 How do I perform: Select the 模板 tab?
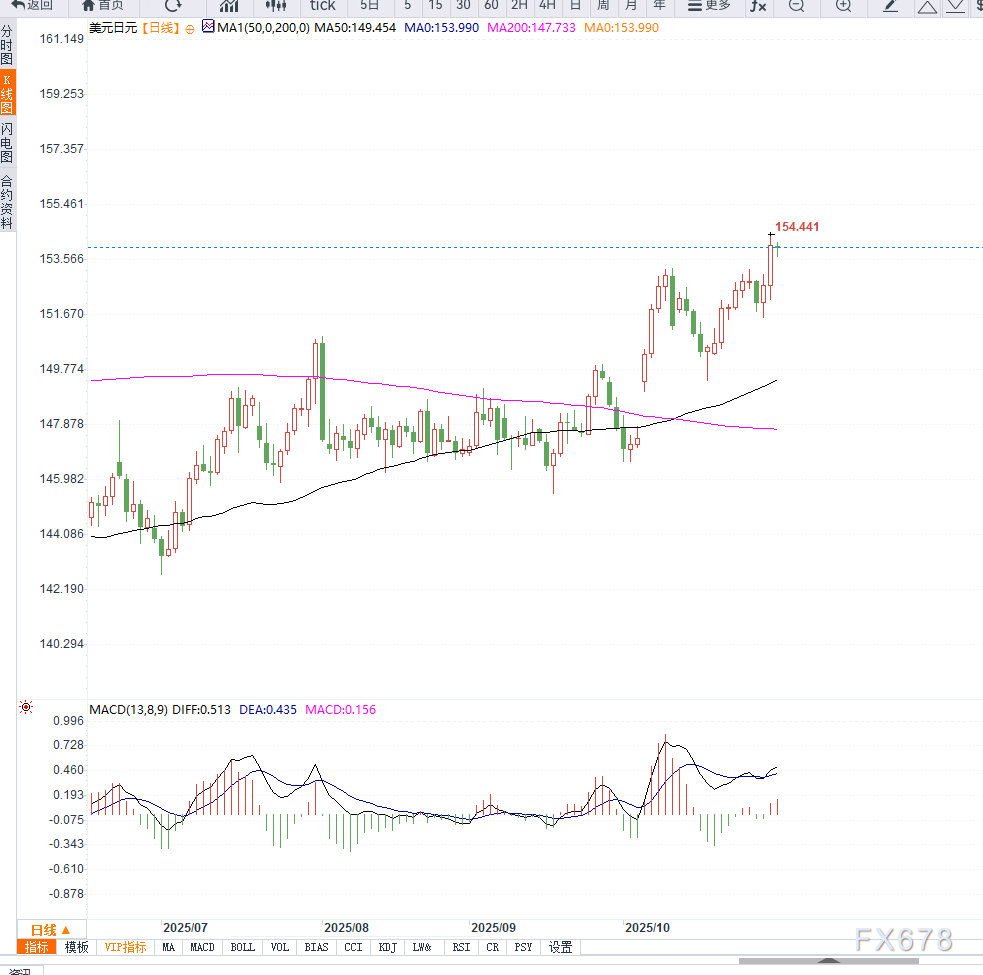pos(76,947)
